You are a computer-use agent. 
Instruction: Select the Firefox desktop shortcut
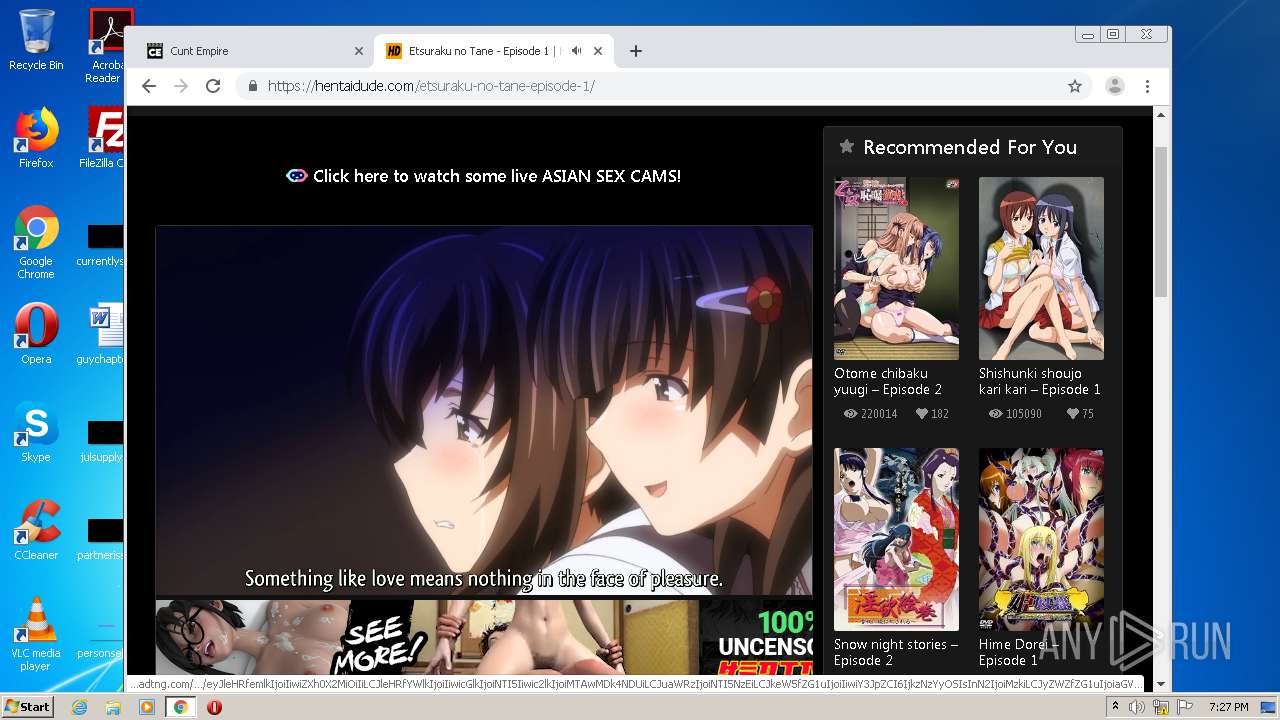[x=36, y=138]
